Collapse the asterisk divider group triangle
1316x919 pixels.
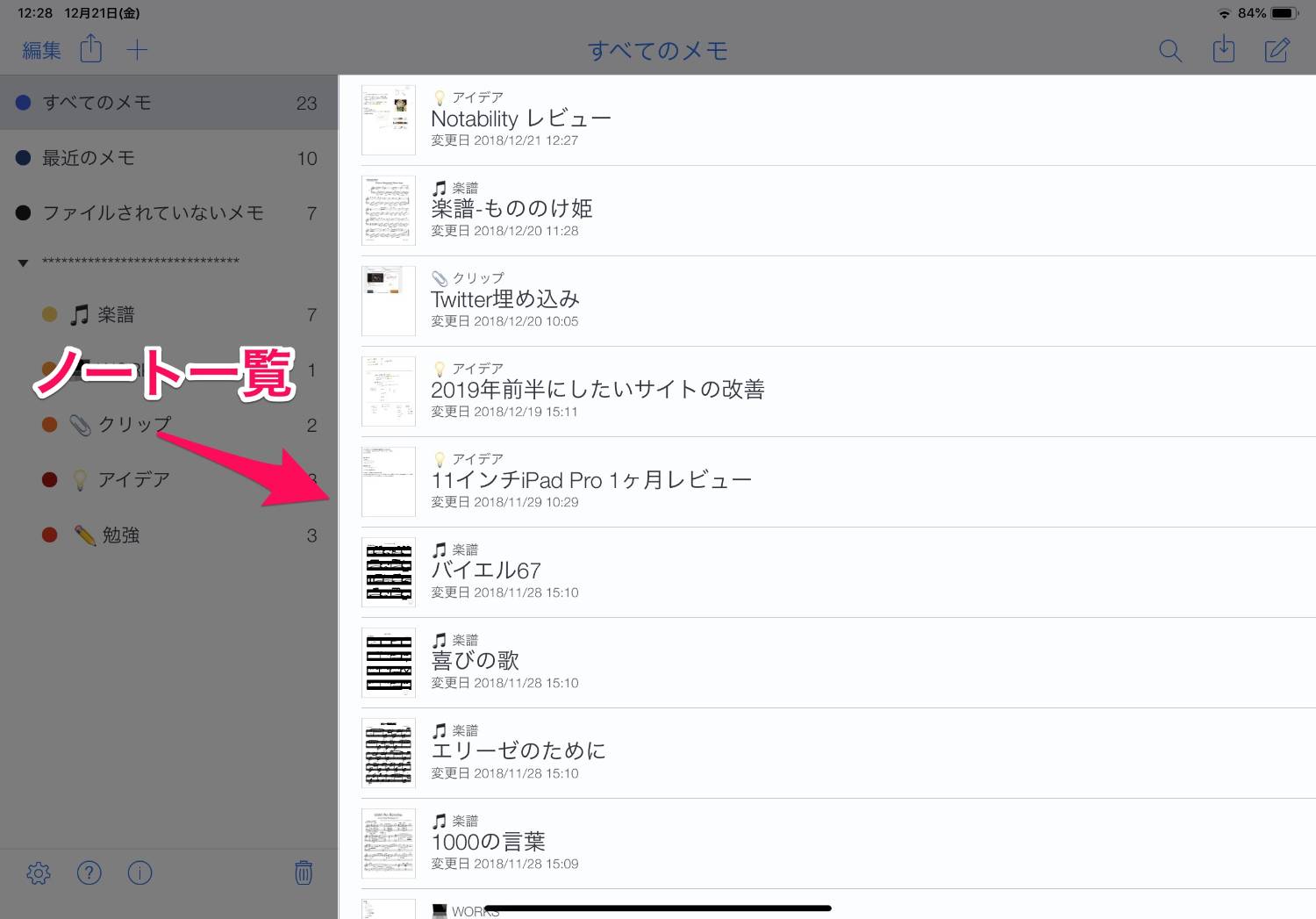point(23,262)
